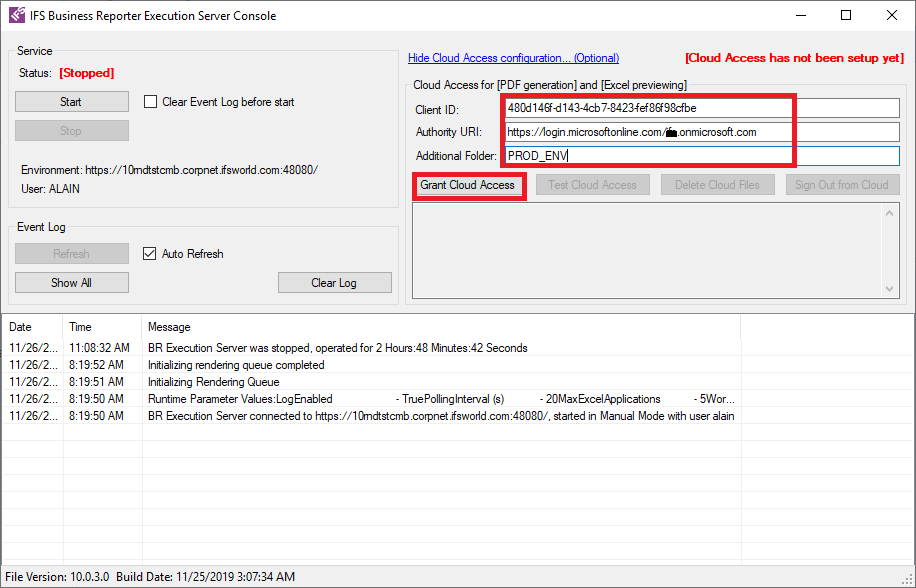Uncheck the Auto Refresh checkbox

(x=150, y=253)
